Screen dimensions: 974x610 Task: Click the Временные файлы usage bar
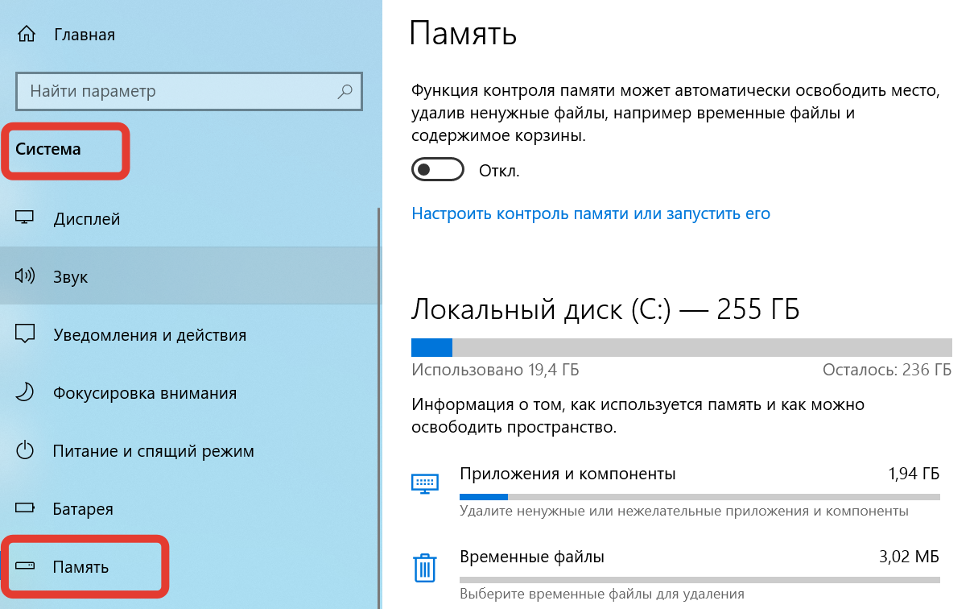tap(699, 580)
